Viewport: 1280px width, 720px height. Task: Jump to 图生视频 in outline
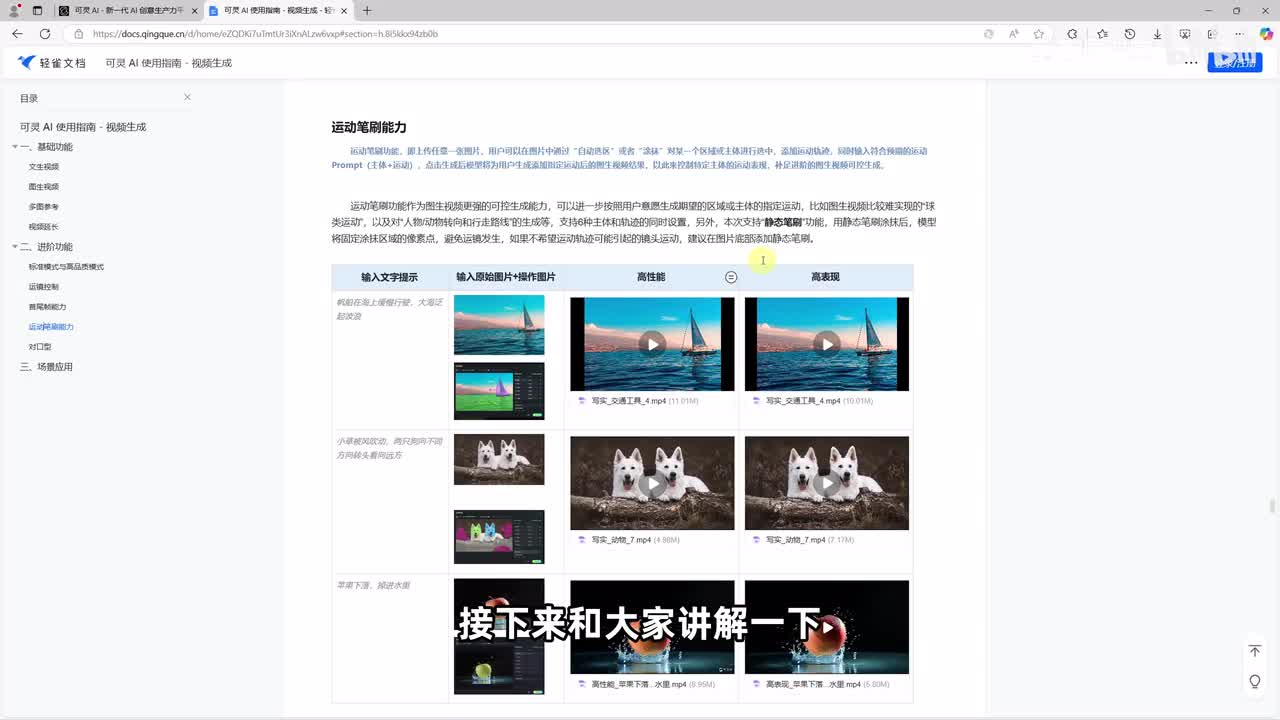click(44, 187)
